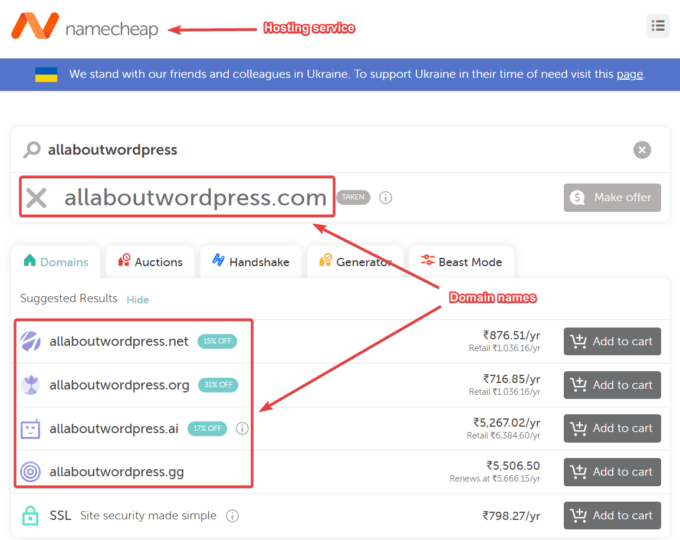Click the search magnifier icon

tap(32, 150)
